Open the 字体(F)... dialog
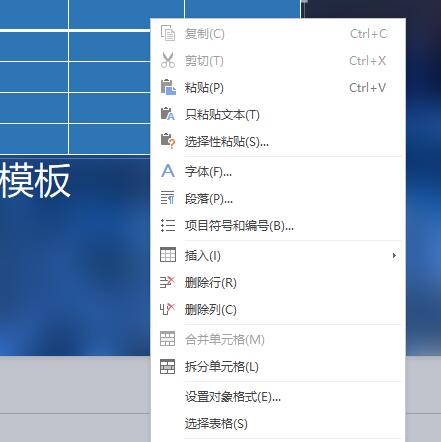 click(278, 171)
